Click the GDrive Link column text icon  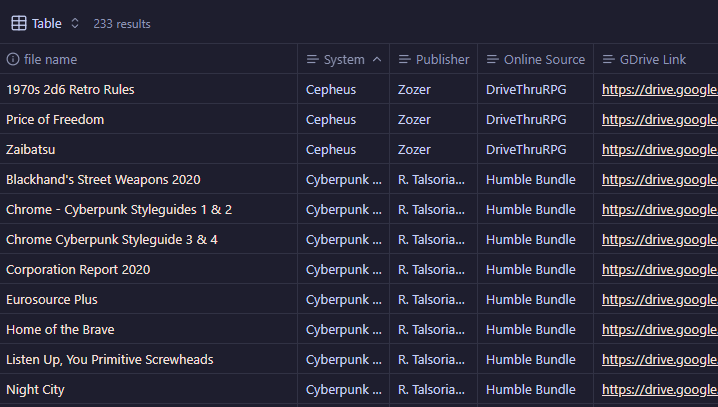pos(609,60)
